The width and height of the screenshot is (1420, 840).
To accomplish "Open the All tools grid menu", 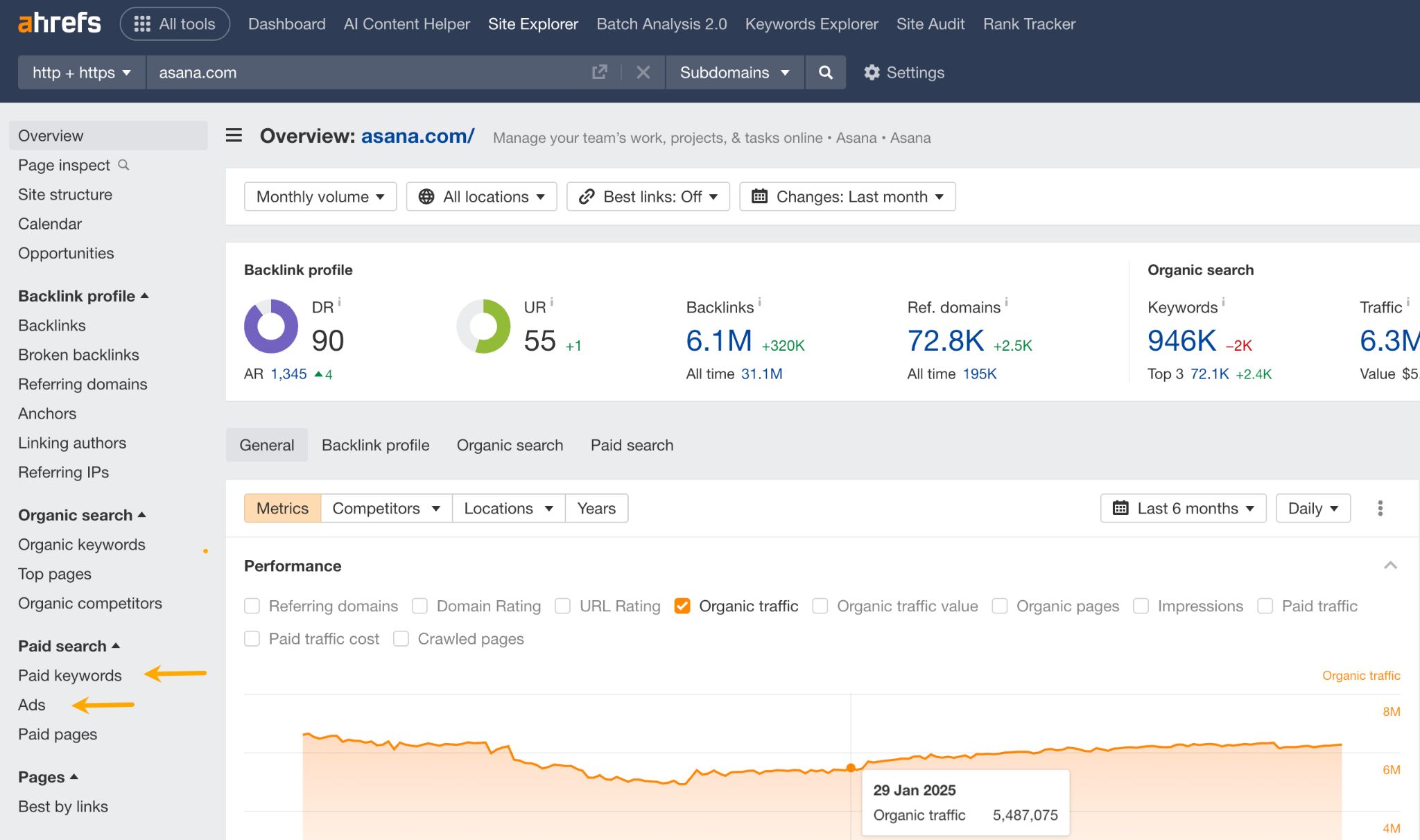I will point(174,23).
